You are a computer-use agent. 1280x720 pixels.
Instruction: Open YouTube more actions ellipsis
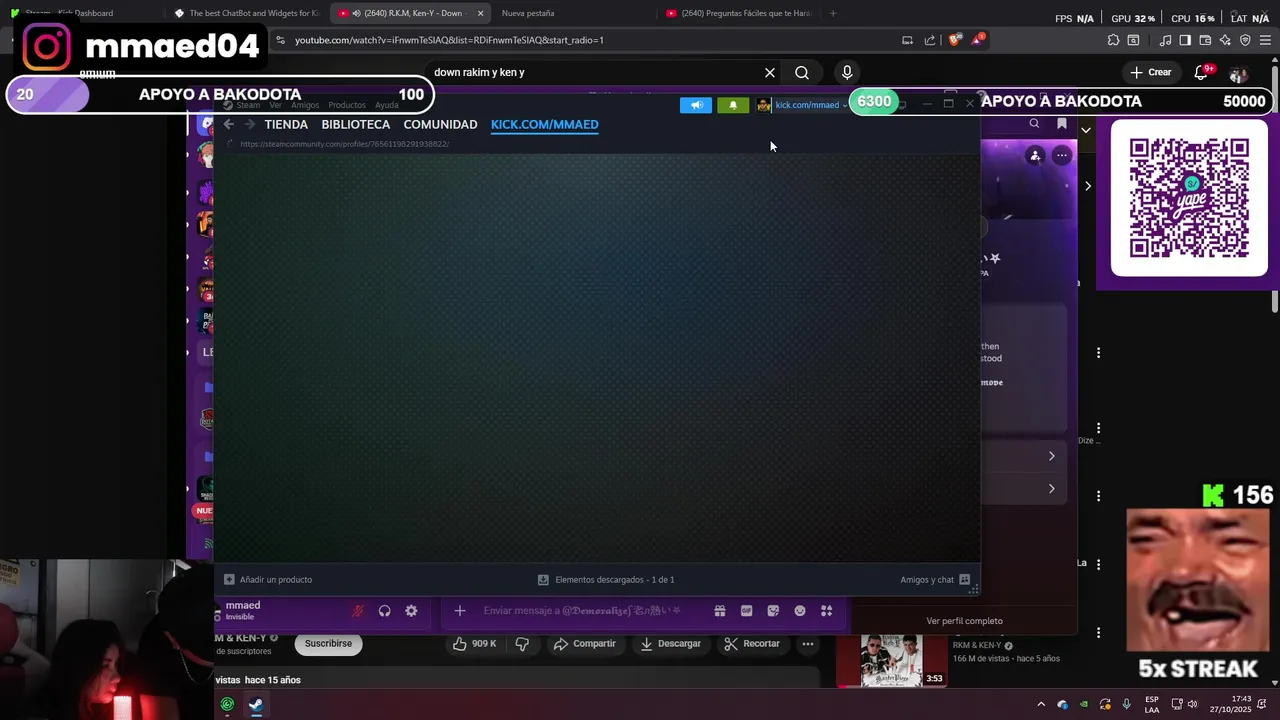(808, 644)
